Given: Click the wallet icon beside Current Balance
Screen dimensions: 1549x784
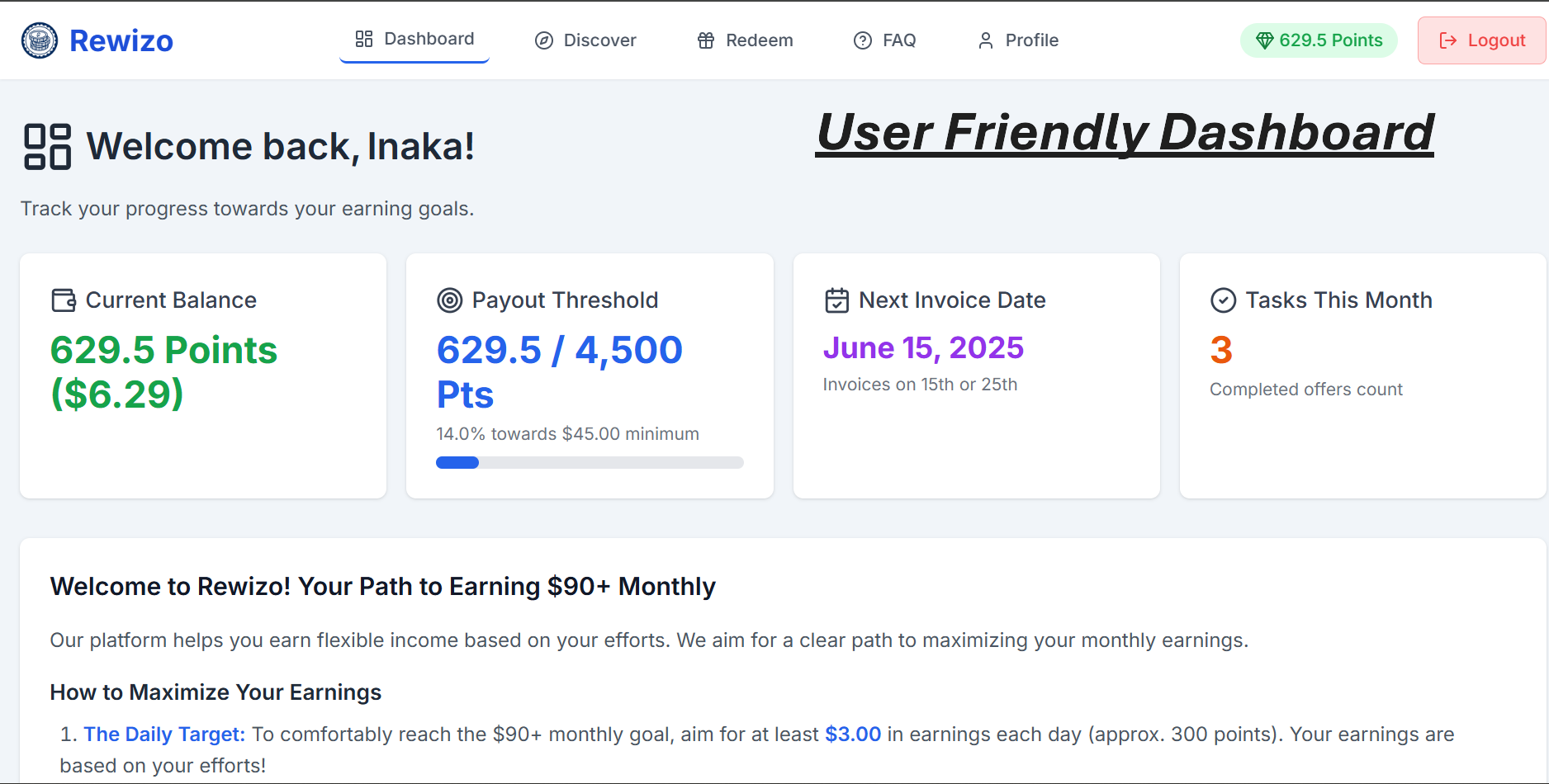Looking at the screenshot, I should (x=64, y=300).
